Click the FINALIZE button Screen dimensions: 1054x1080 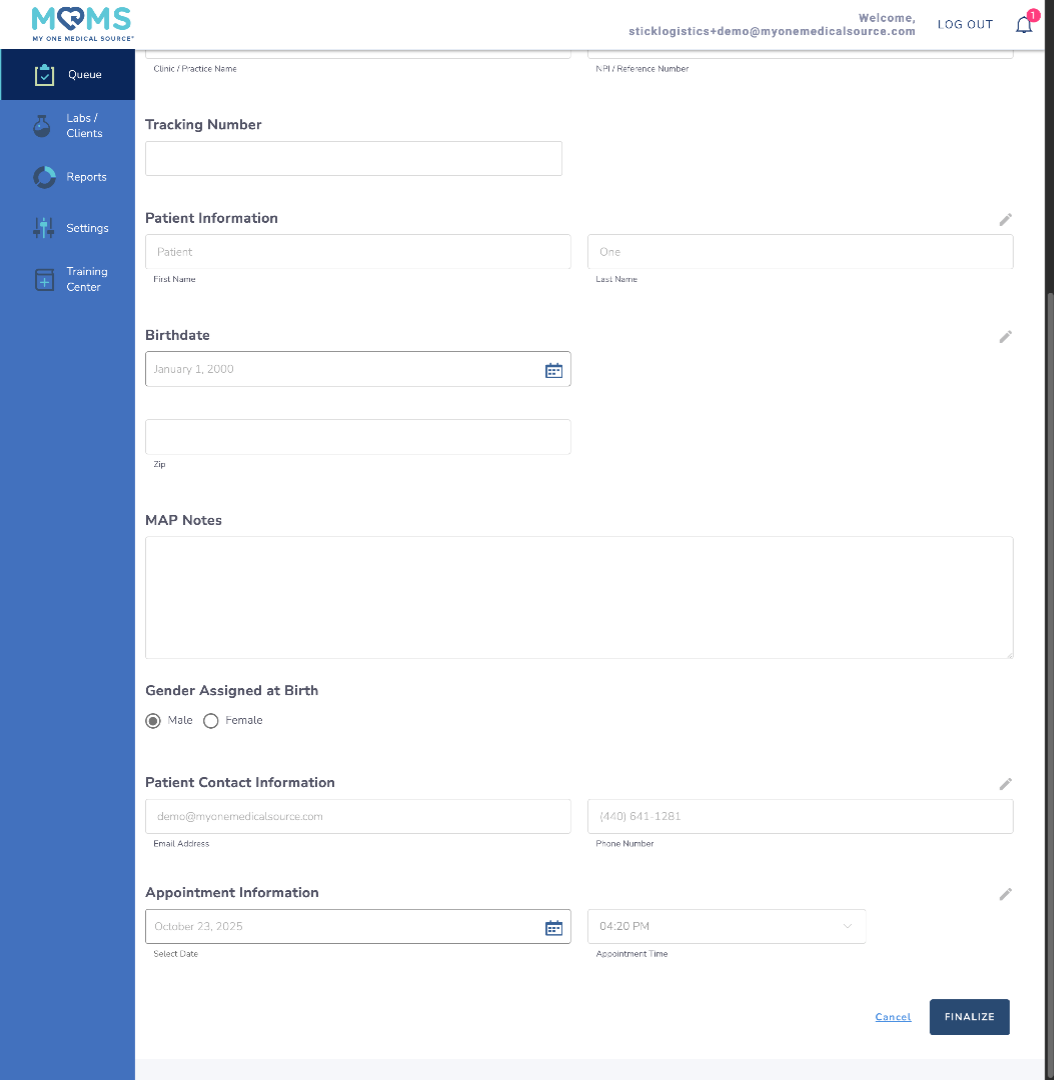(968, 1016)
